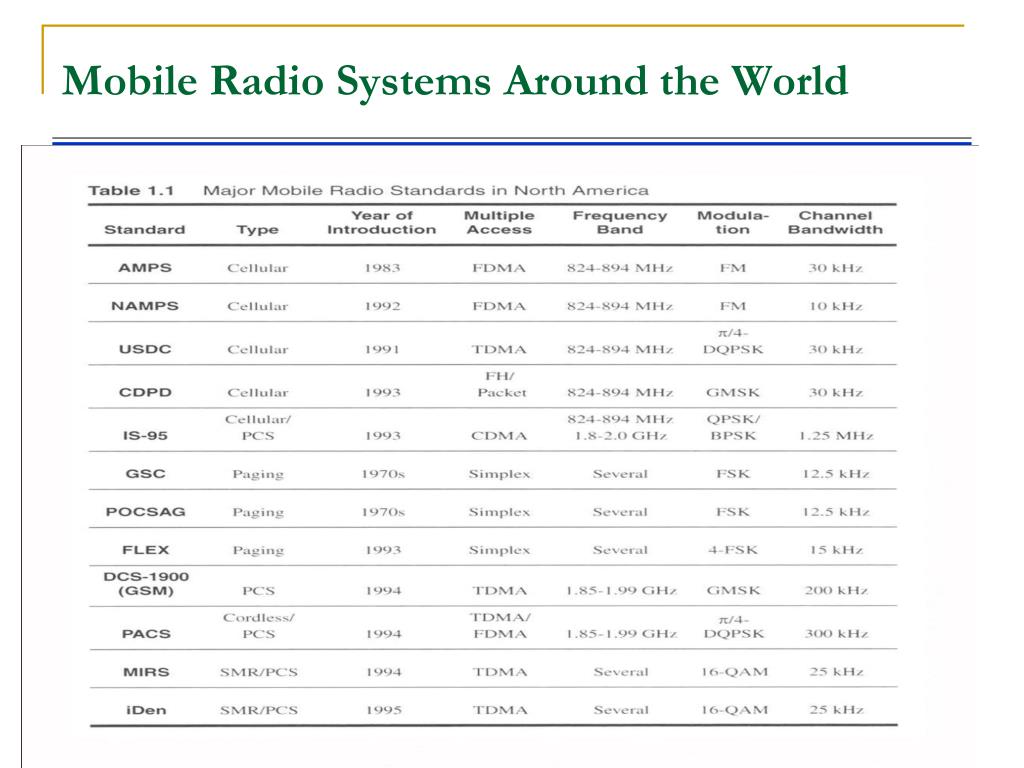Click the "1970s" year in the POCSAG row
The image size is (1024, 768).
point(383,512)
